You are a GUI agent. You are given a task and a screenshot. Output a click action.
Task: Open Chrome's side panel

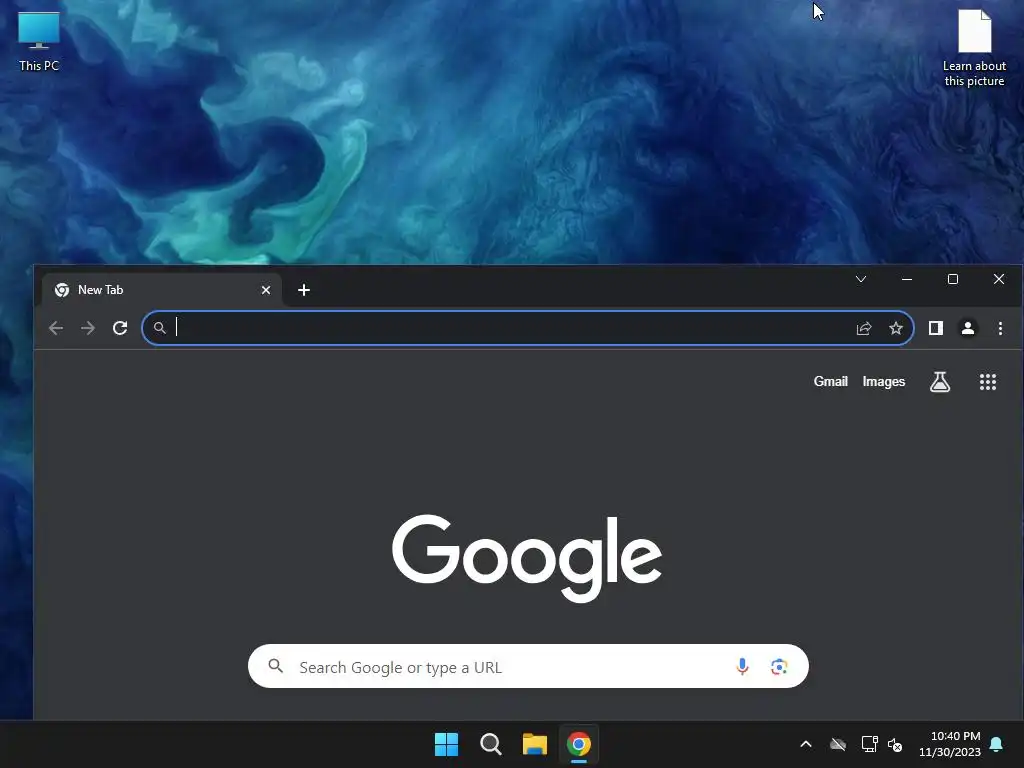pos(936,328)
